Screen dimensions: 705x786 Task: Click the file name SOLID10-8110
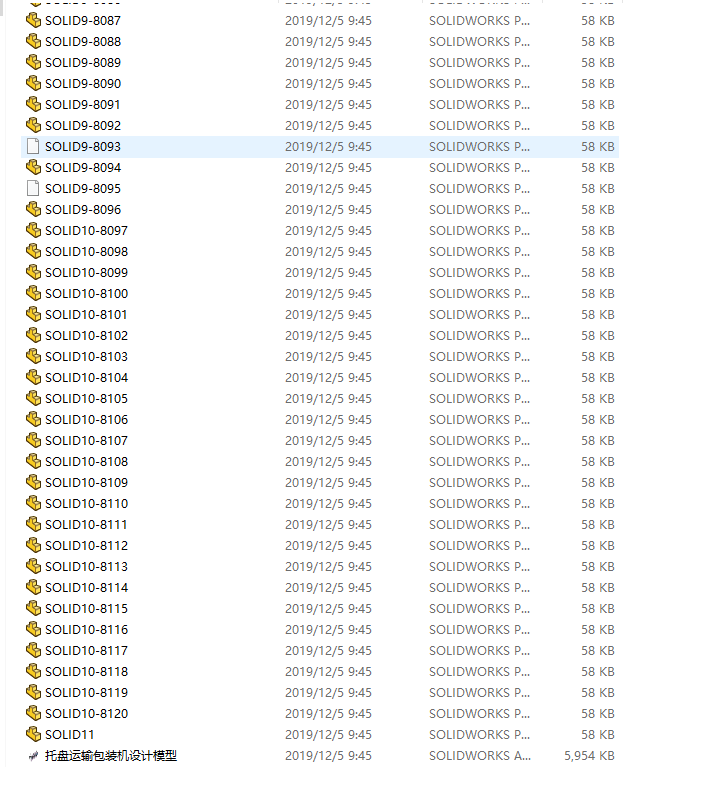[x=86, y=504]
